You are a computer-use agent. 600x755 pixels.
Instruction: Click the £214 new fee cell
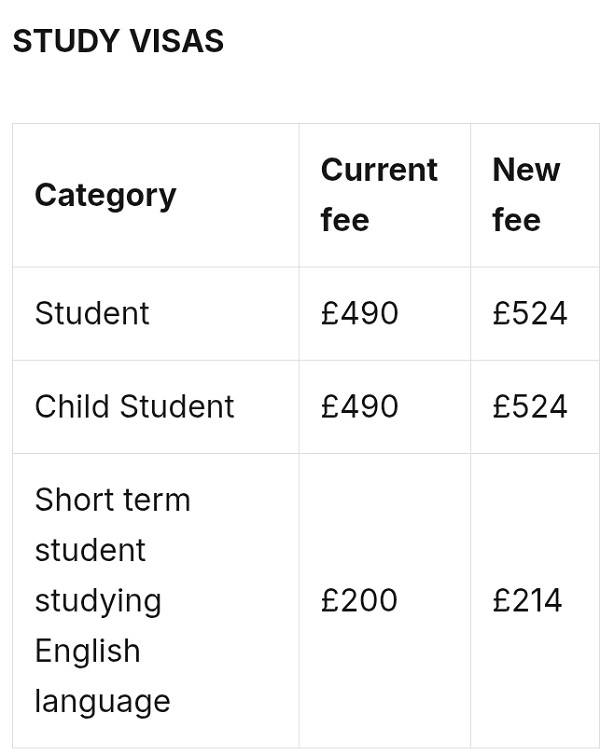coord(527,600)
